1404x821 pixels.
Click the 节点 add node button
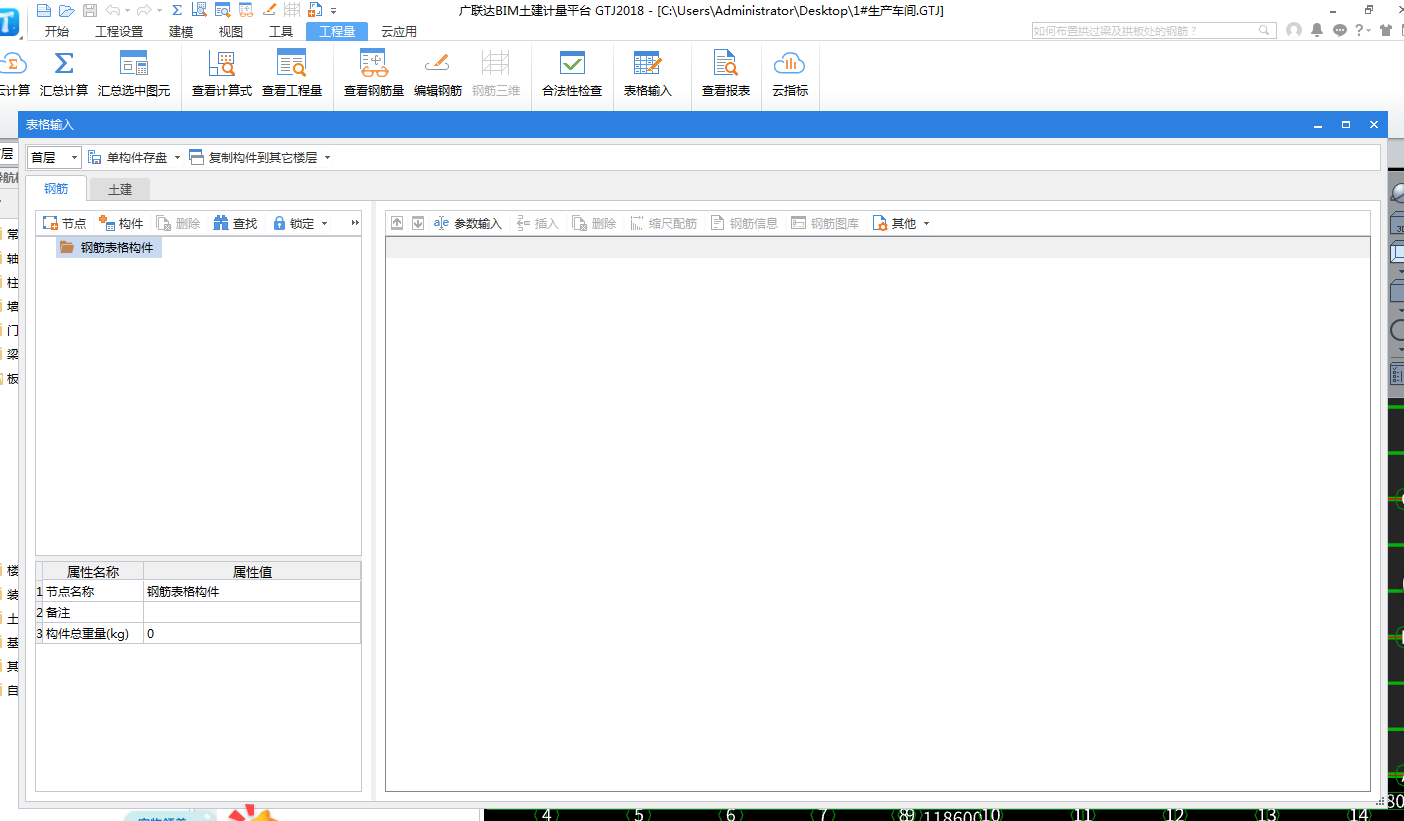[64, 223]
